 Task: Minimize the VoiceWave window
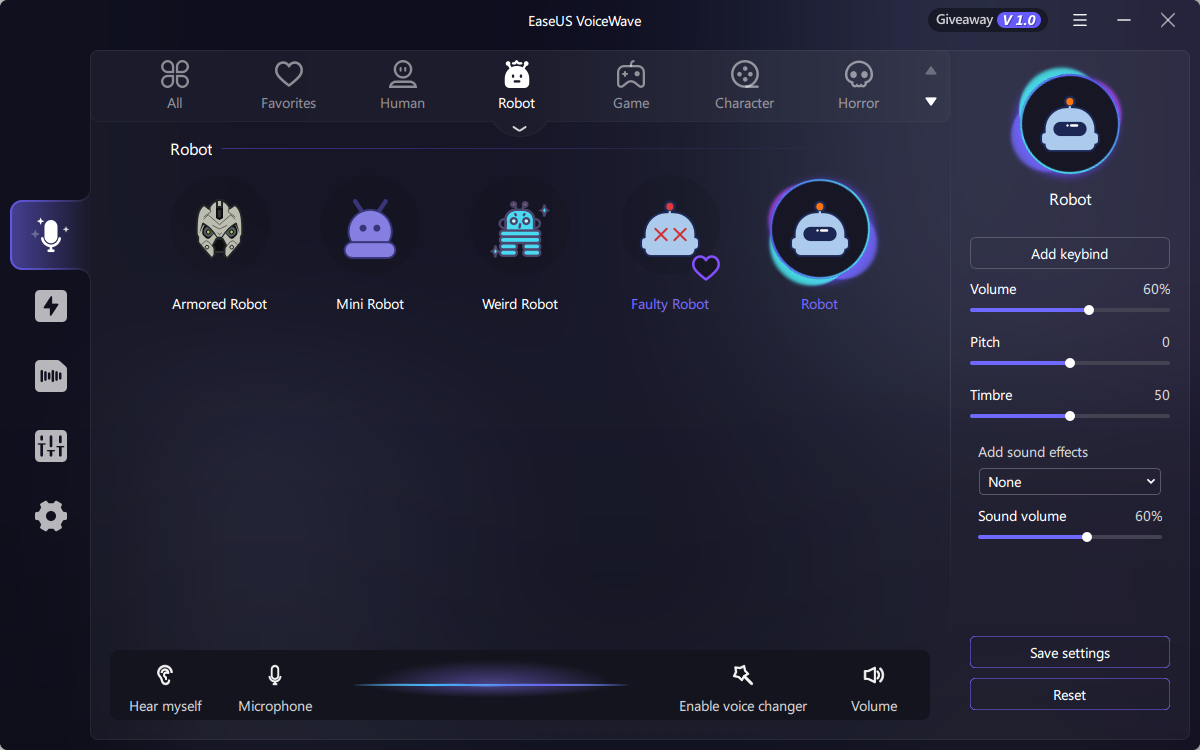point(1124,20)
